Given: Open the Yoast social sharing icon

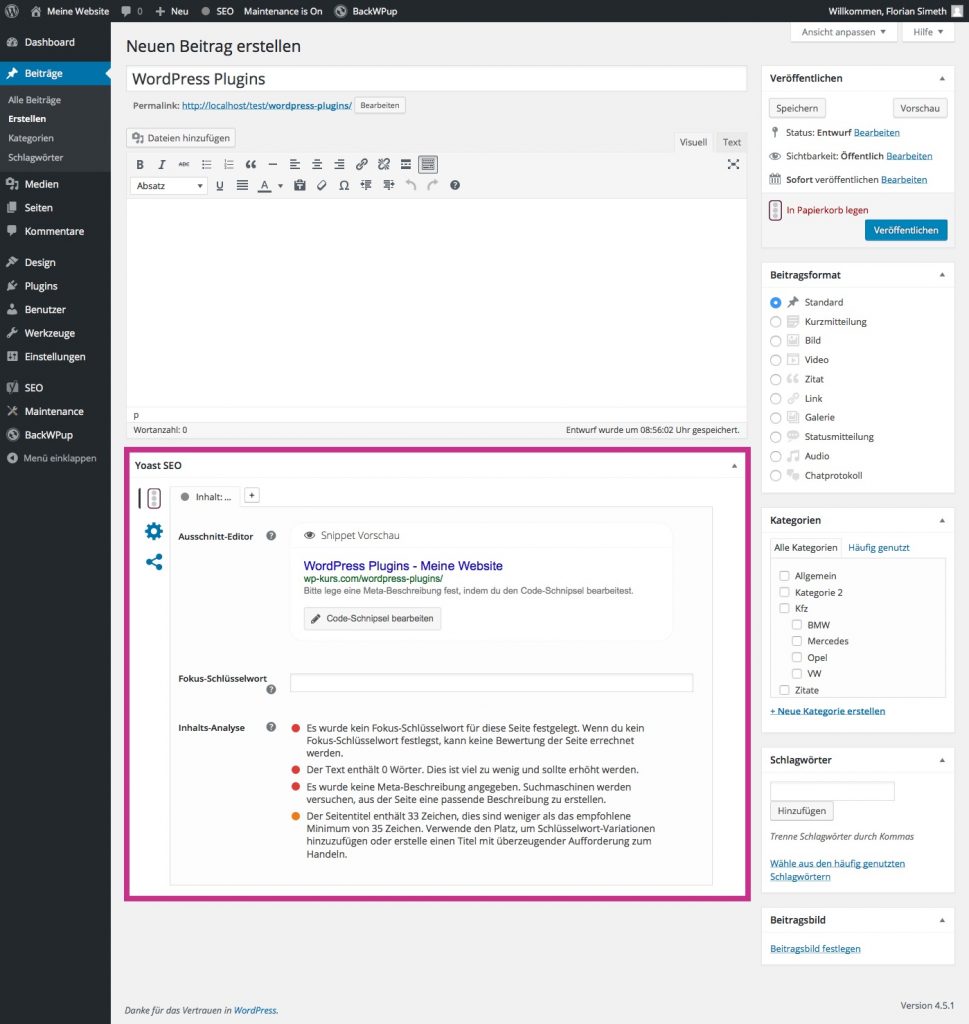Looking at the screenshot, I should click(x=153, y=562).
